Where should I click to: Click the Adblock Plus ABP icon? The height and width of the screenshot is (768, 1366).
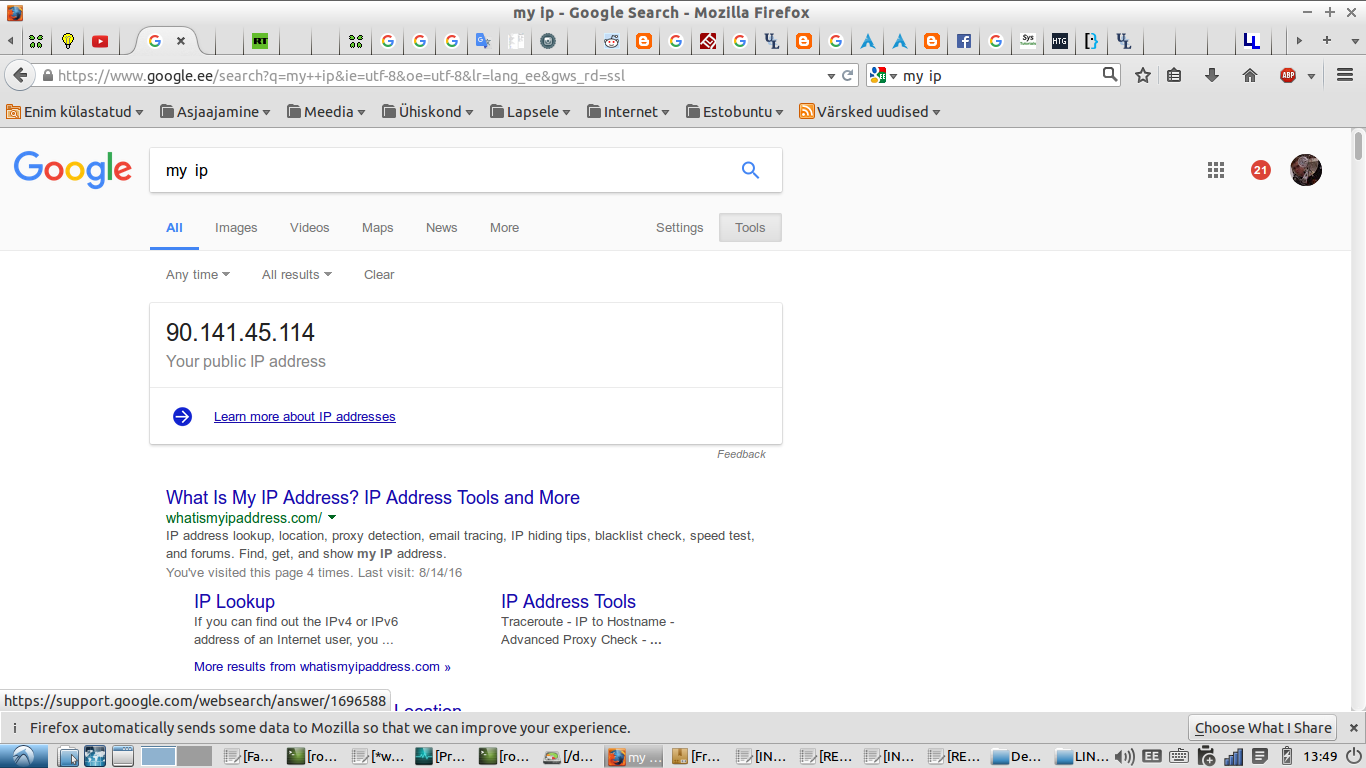coord(1288,75)
